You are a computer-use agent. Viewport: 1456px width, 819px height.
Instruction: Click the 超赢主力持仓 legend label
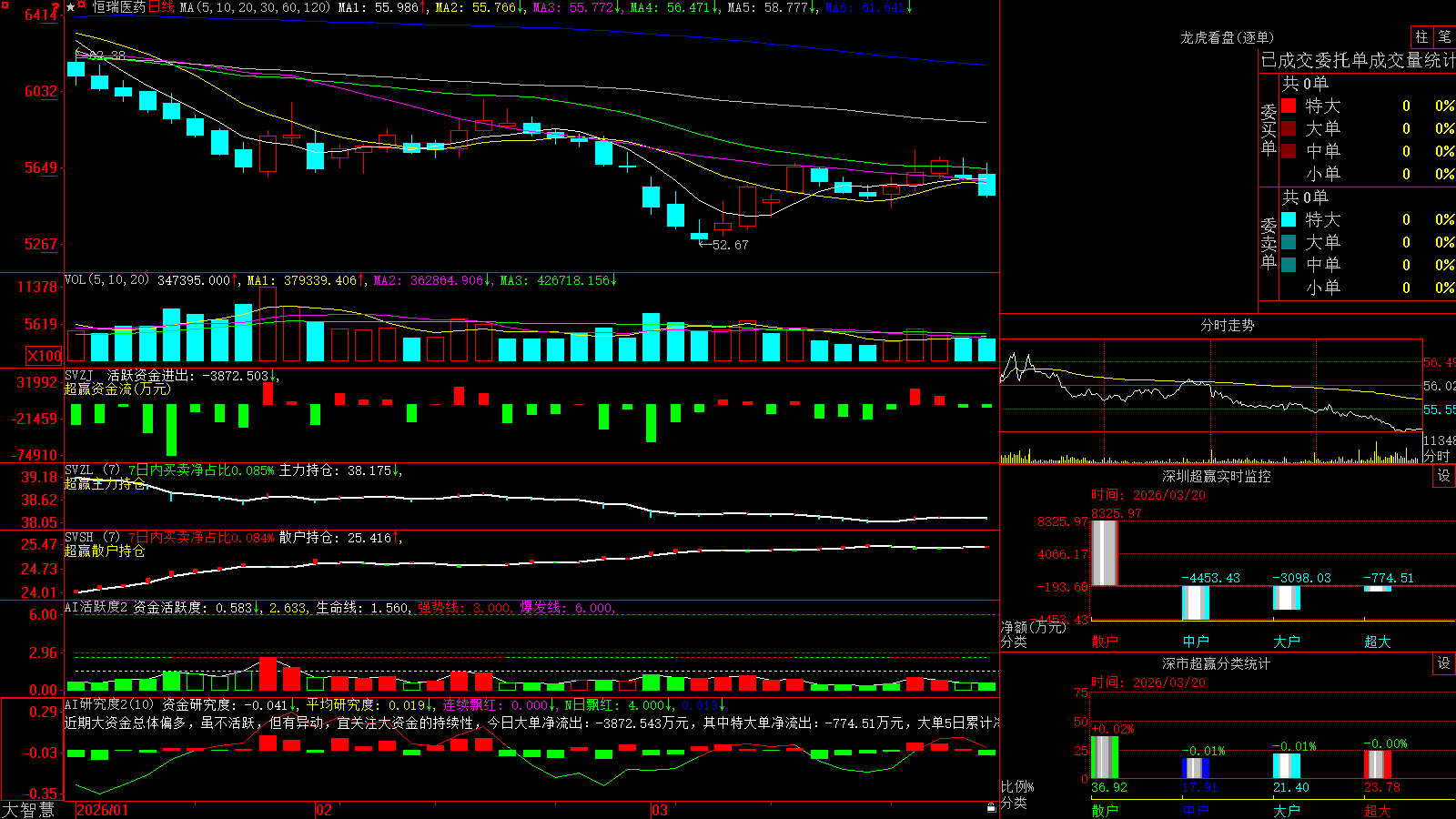[x=105, y=483]
